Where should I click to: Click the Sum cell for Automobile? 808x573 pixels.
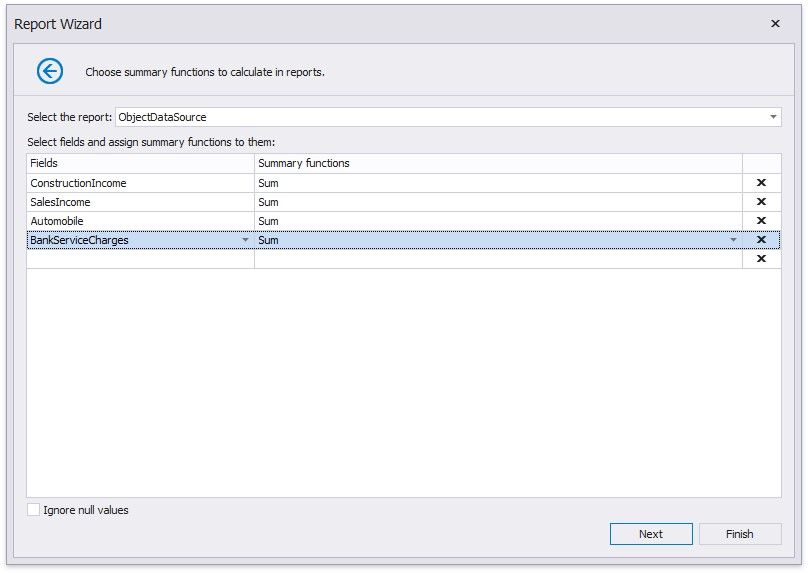(x=498, y=221)
